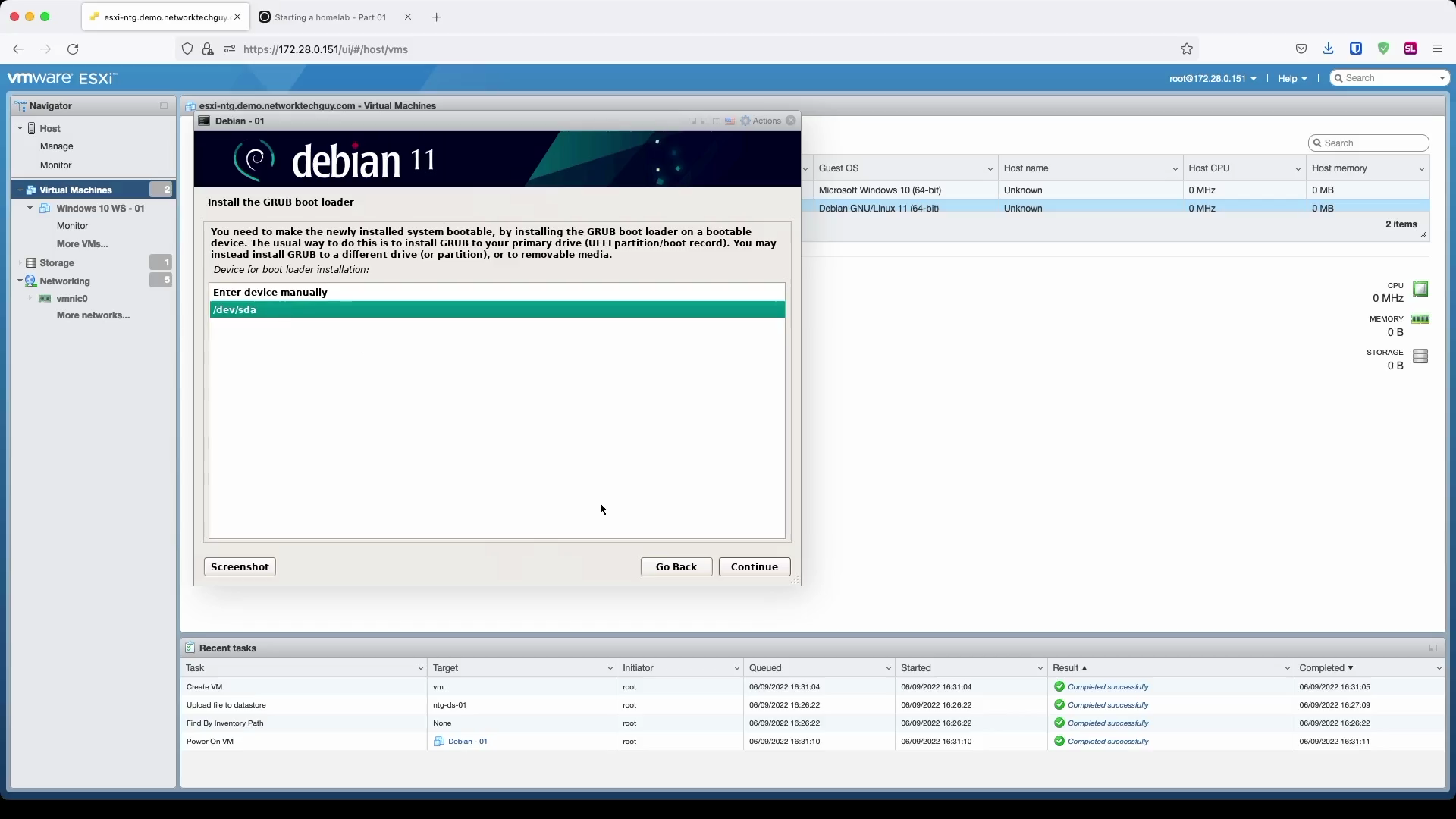
Task: Open the Bitwarden shield extension icon
Action: click(x=1356, y=49)
